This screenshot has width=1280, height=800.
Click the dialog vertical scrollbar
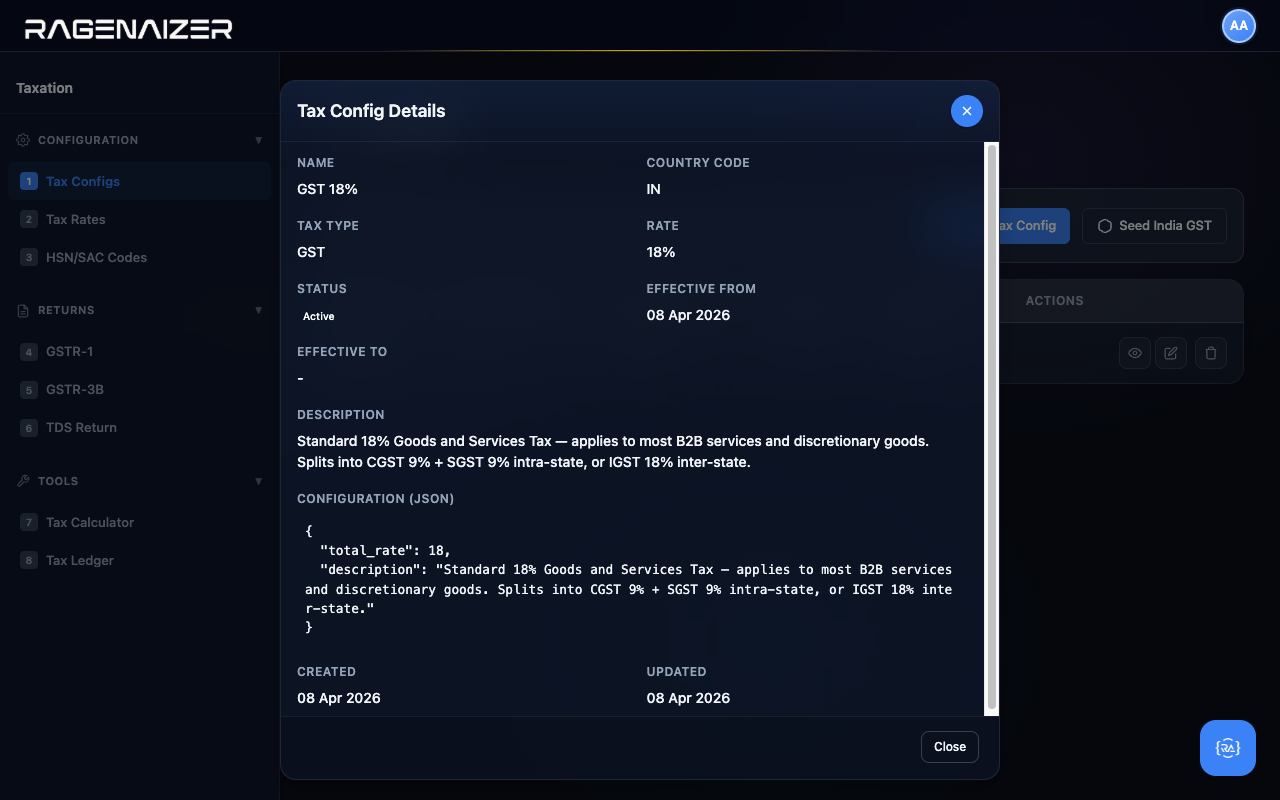point(992,428)
